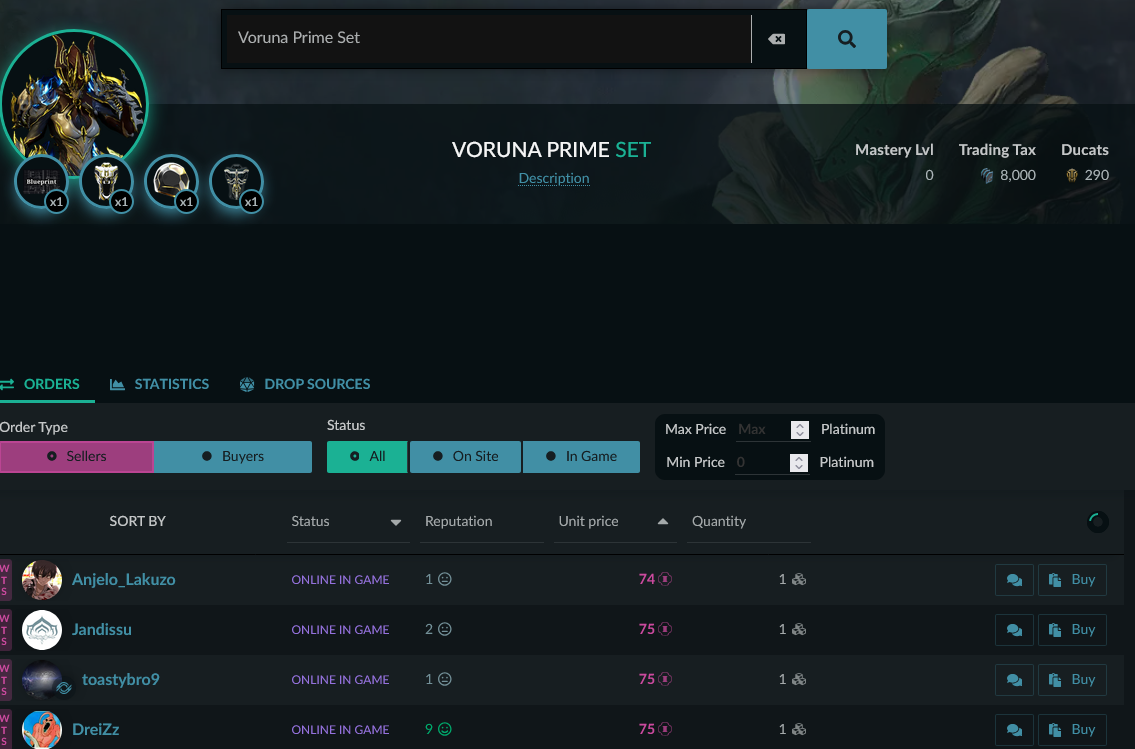This screenshot has width=1135, height=749.
Task: Click the Max Price stepper arrows
Action: click(799, 429)
